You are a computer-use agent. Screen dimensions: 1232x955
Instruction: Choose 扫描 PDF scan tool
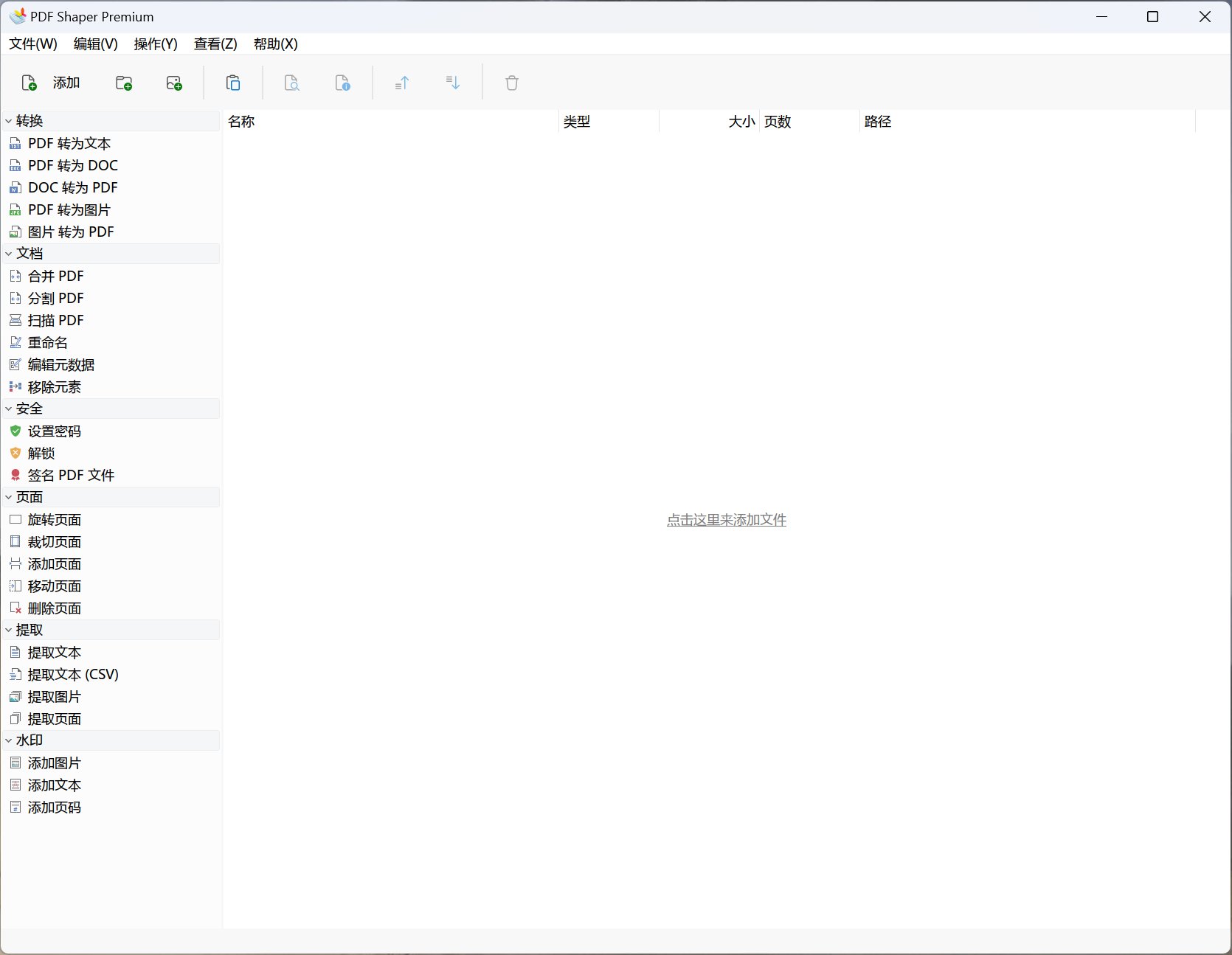click(56, 320)
